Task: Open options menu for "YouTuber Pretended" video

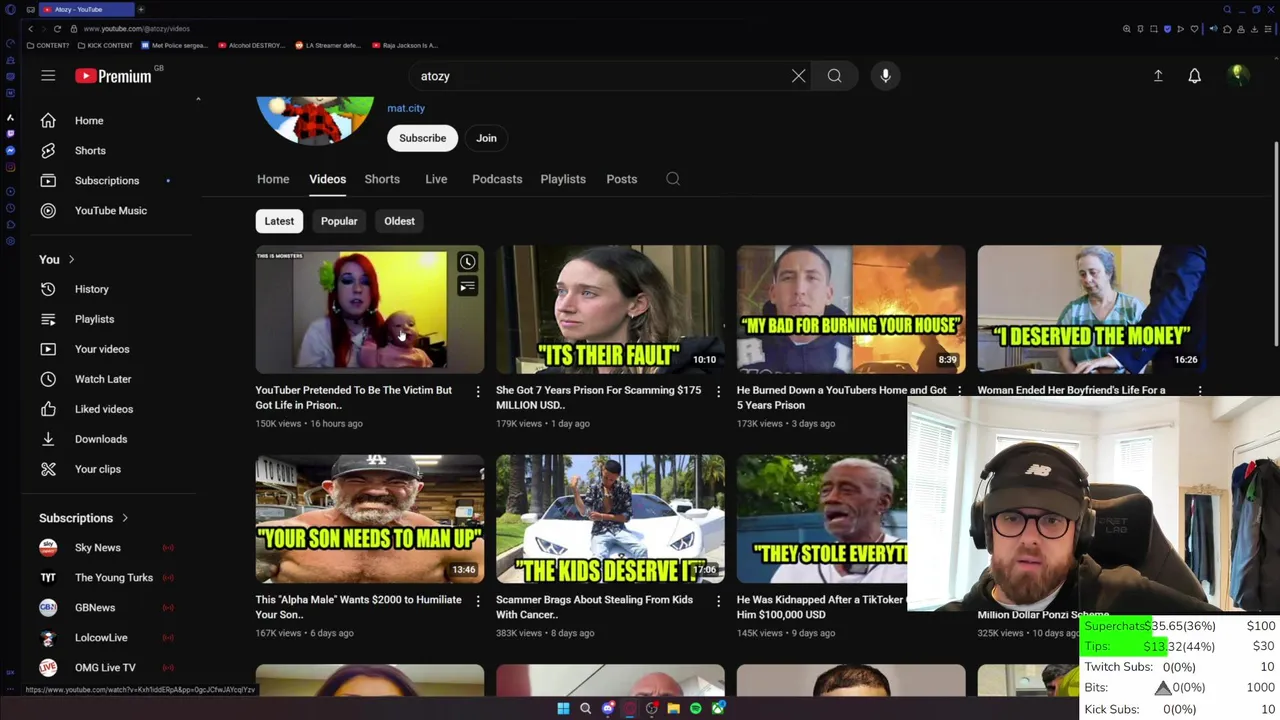Action: (x=477, y=391)
